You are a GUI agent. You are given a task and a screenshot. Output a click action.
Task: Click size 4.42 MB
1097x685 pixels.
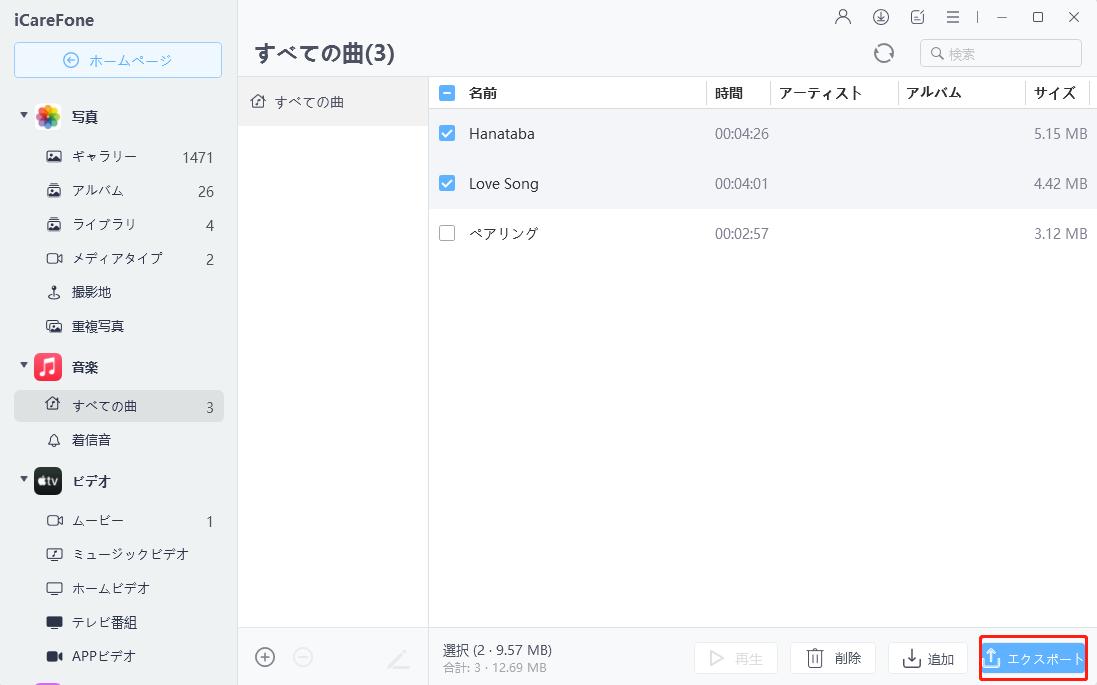(x=1061, y=184)
